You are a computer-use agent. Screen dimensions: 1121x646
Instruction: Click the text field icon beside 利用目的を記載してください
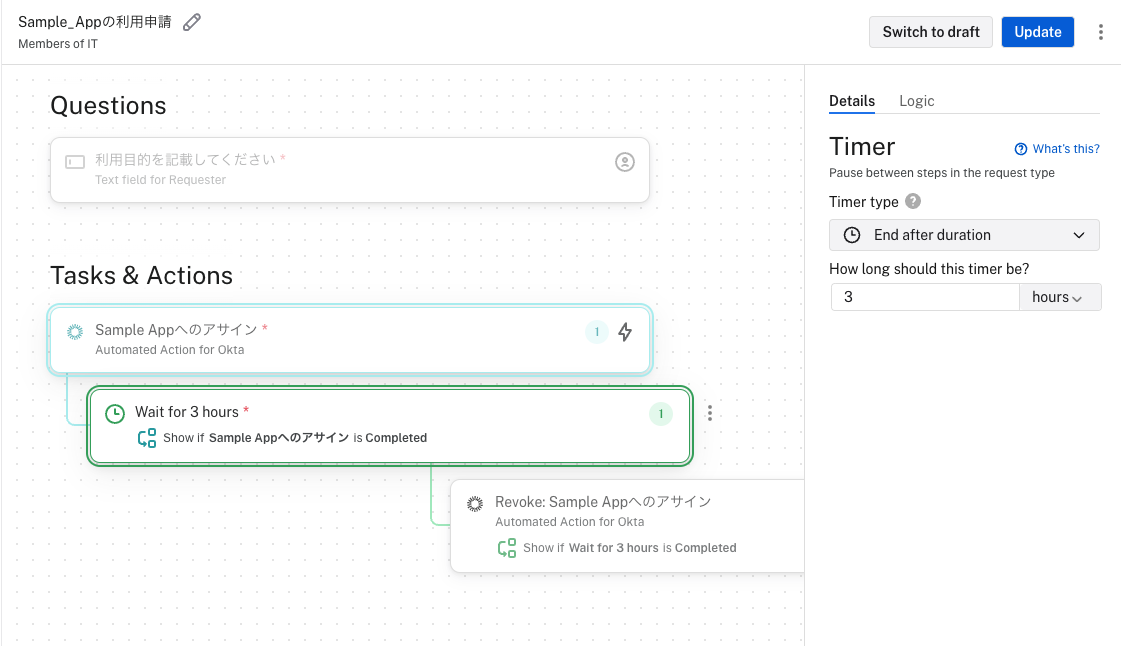75,161
